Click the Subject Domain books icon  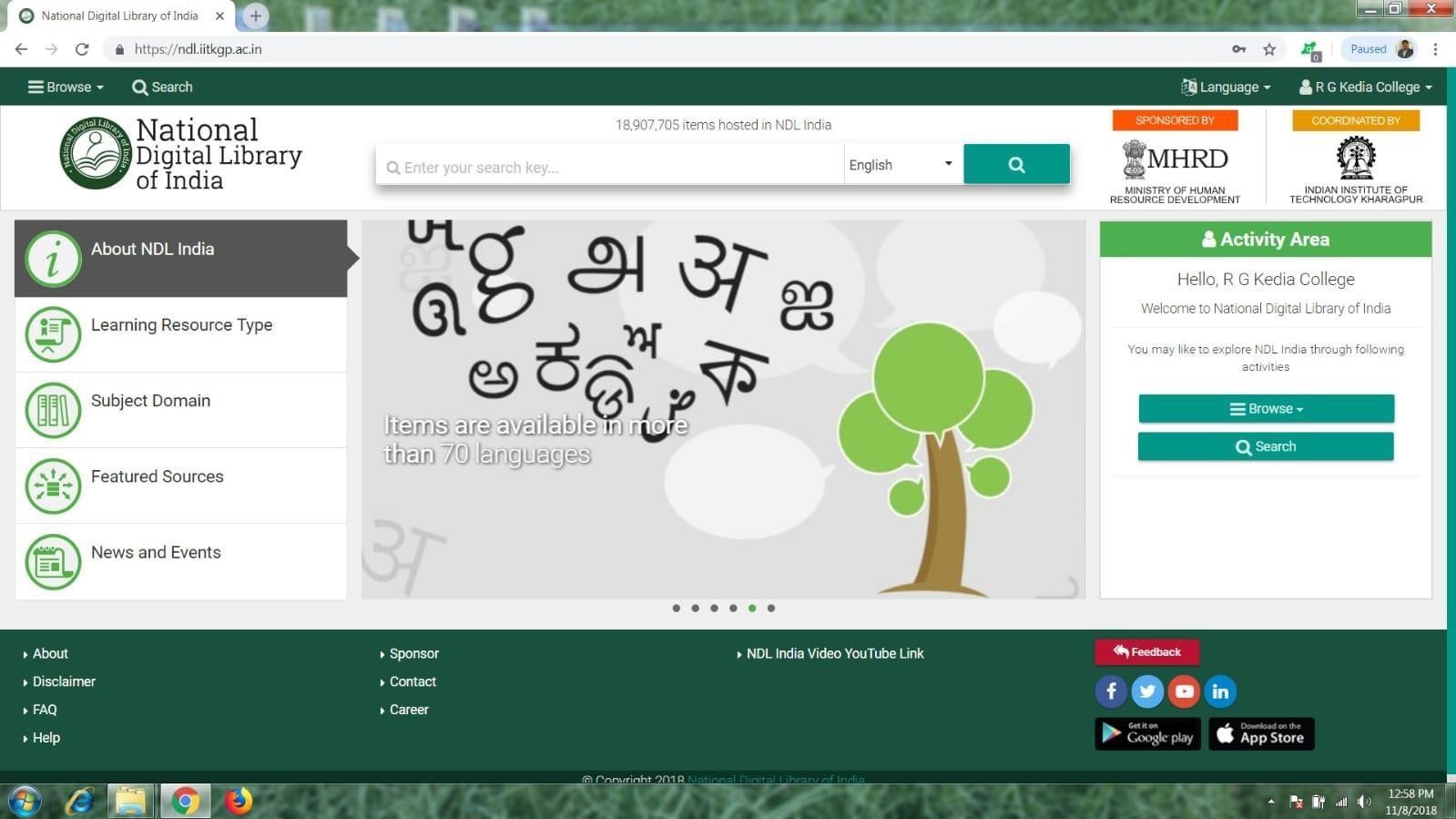(53, 410)
